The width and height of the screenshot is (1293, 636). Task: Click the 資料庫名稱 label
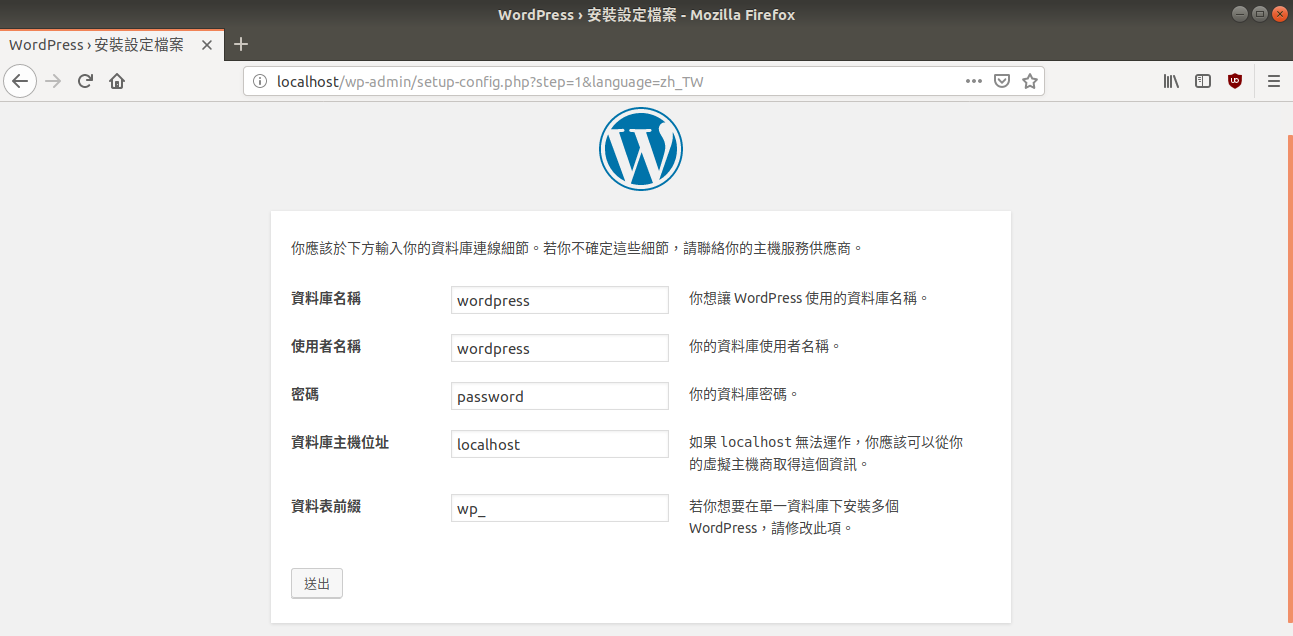326,298
